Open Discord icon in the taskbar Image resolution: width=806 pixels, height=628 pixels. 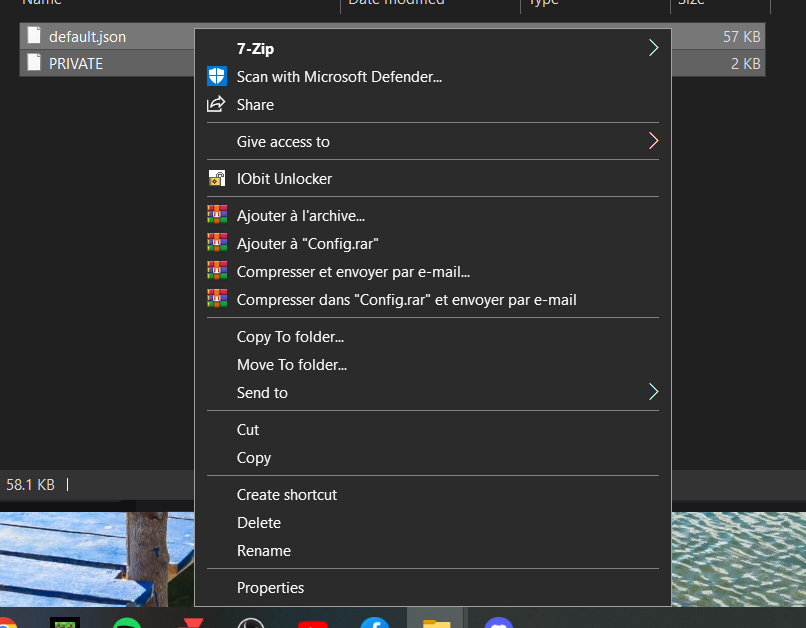(499, 622)
